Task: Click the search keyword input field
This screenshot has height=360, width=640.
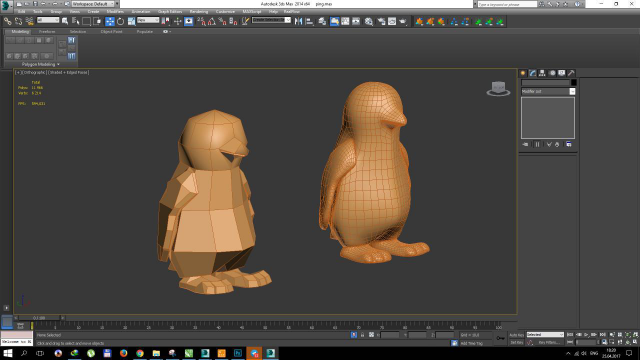Action: (x=507, y=4)
